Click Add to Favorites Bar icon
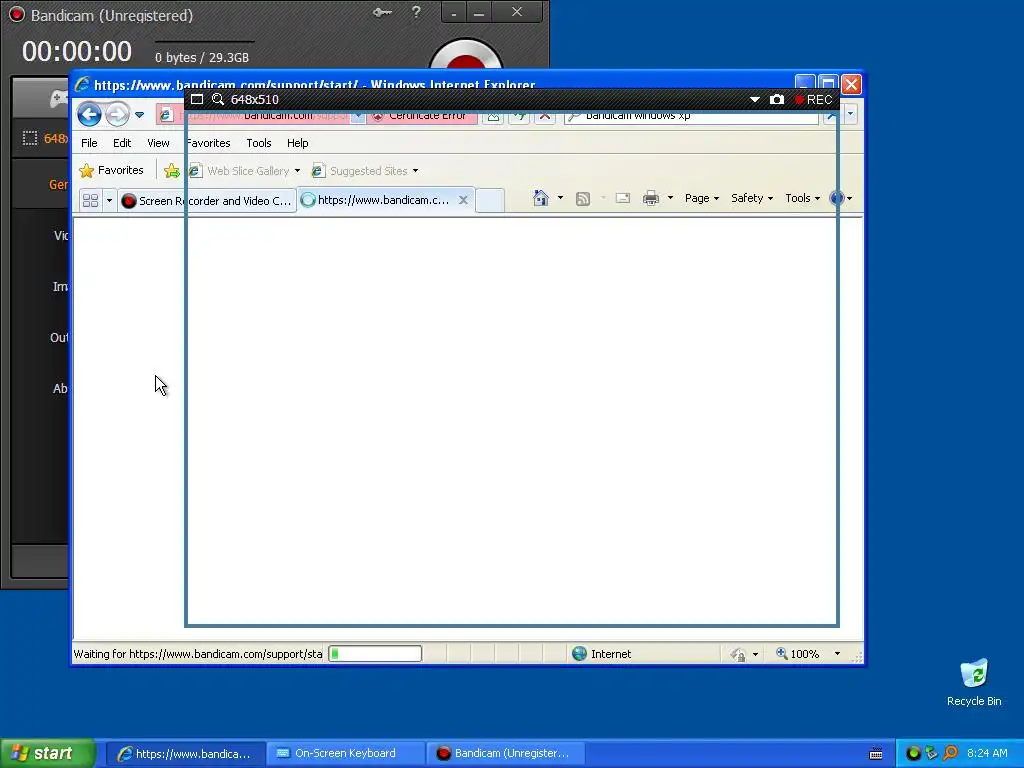The image size is (1024, 768). click(x=172, y=171)
